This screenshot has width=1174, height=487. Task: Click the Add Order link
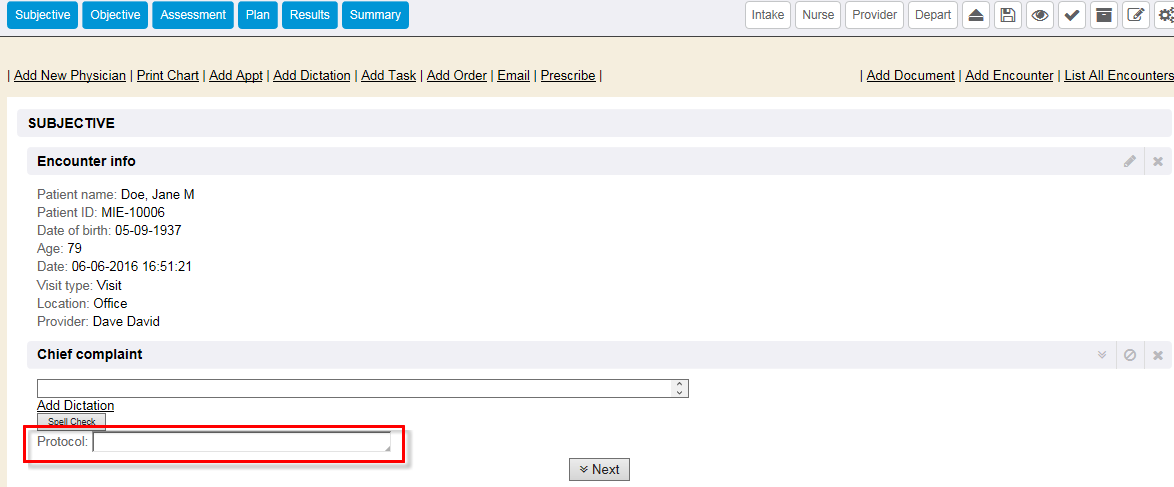[457, 76]
